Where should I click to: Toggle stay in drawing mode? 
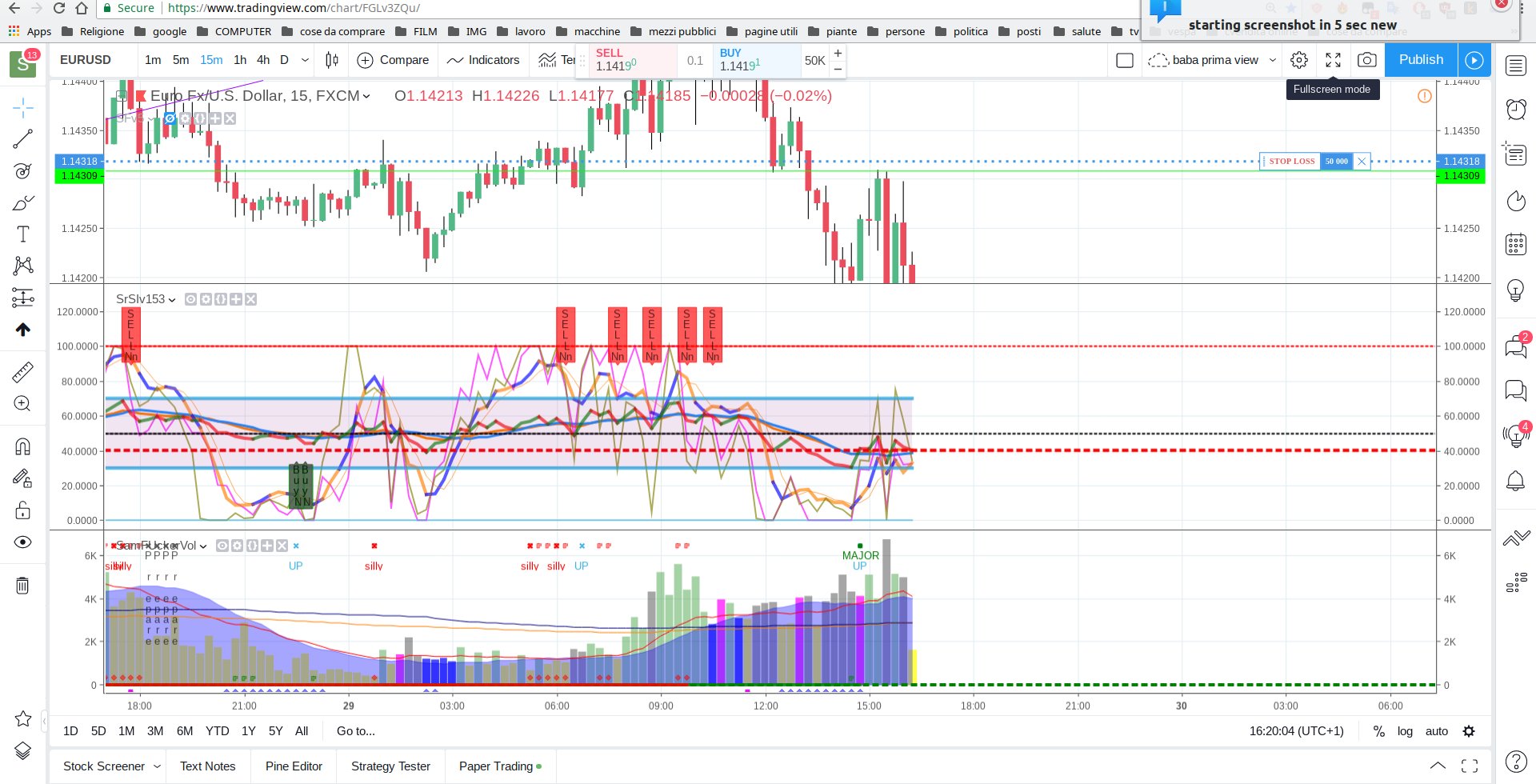[x=23, y=478]
